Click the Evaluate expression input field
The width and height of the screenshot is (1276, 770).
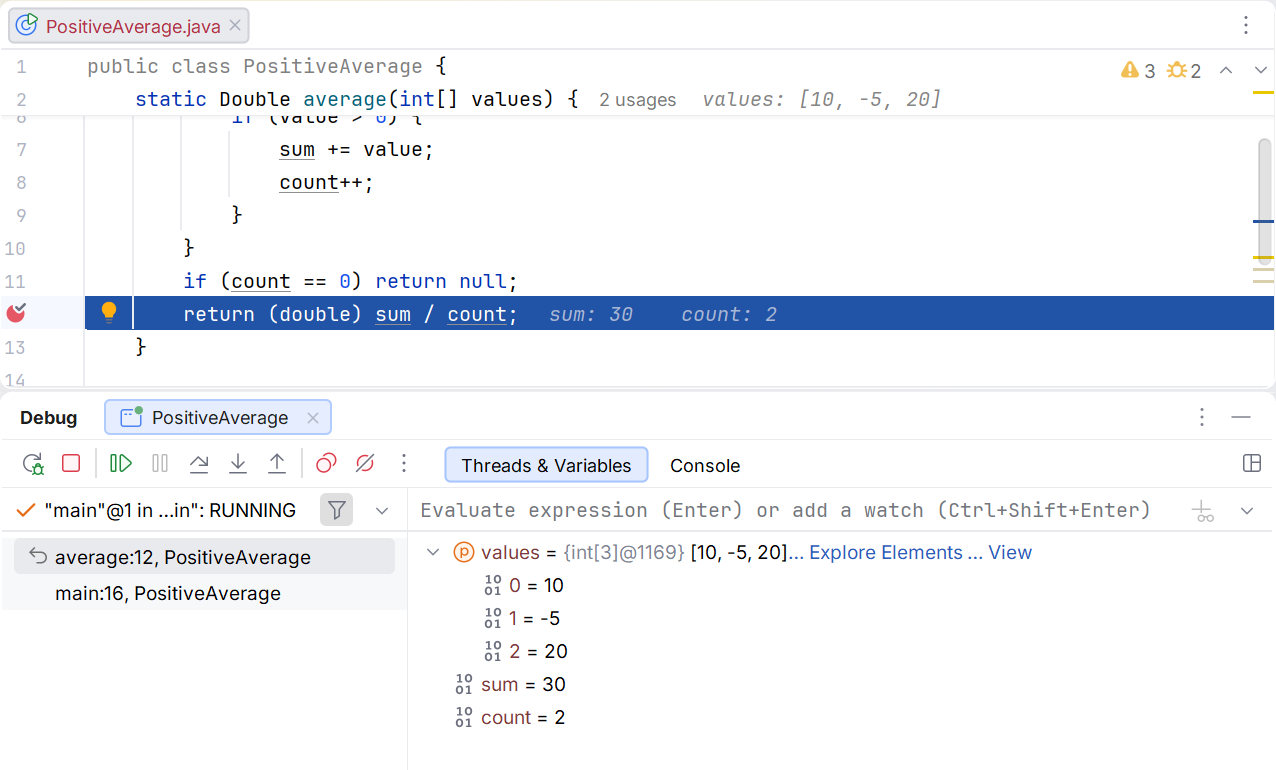tap(785, 510)
